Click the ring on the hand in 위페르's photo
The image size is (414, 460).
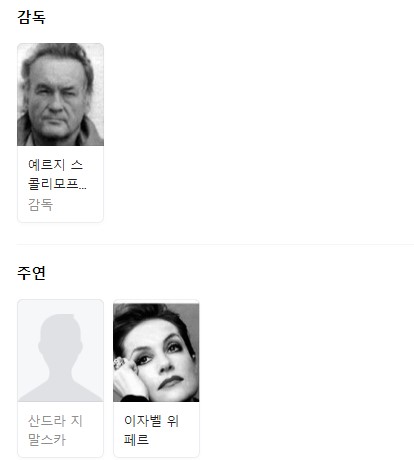(119, 363)
